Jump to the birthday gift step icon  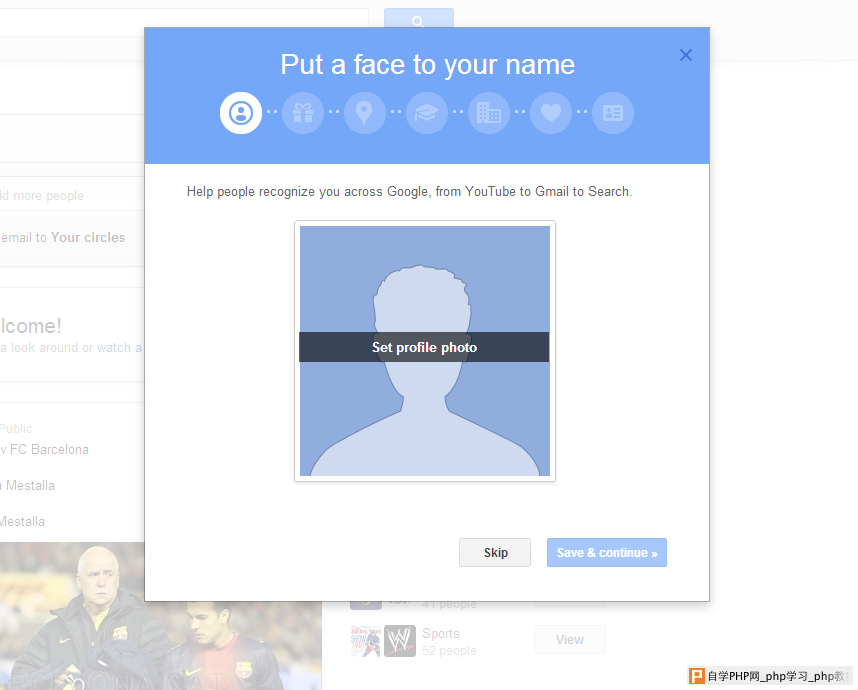coord(303,113)
